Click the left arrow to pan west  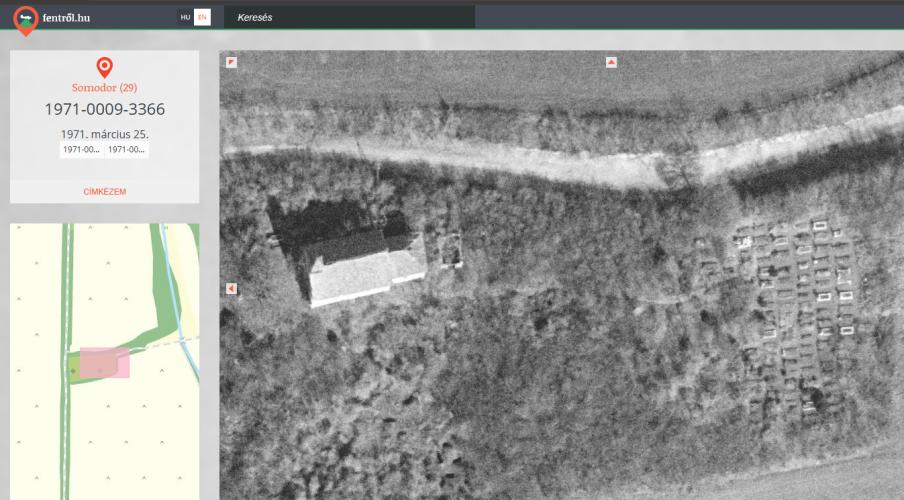[x=231, y=289]
